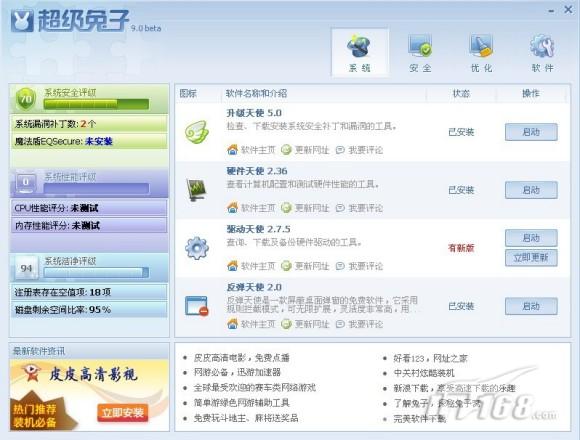580x440 pixels.
Task: Click the 魔法盾EQSecure 未安装 status
Action: pyautogui.click(x=98, y=141)
